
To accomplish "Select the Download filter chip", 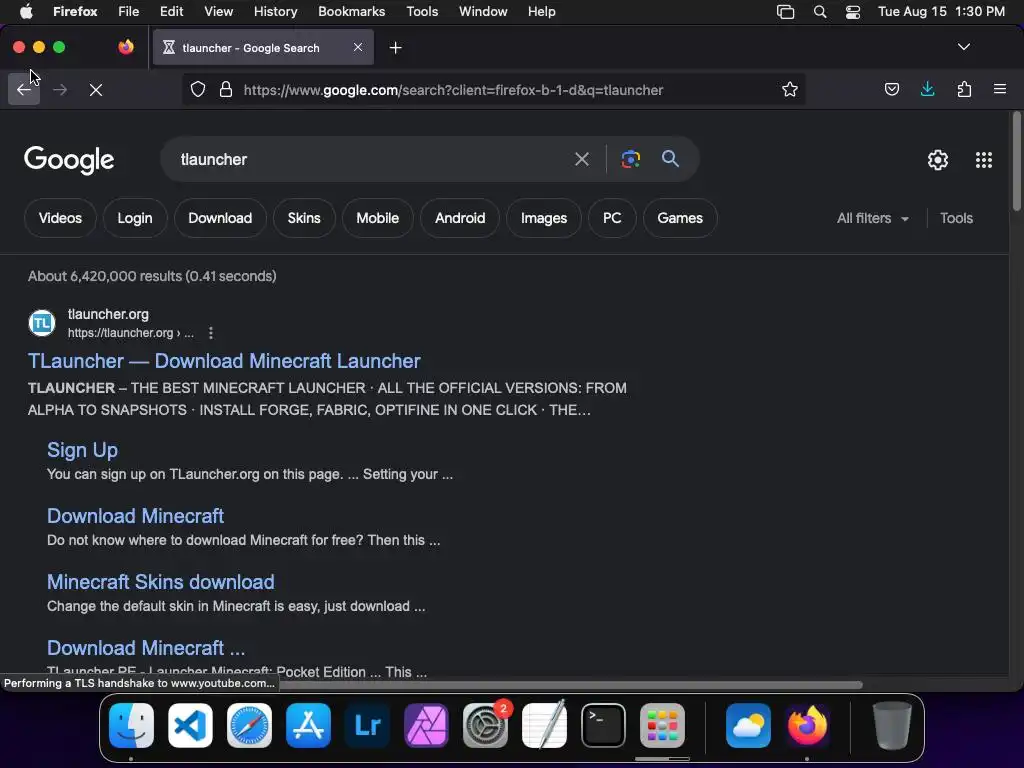I will pyautogui.click(x=220, y=218).
